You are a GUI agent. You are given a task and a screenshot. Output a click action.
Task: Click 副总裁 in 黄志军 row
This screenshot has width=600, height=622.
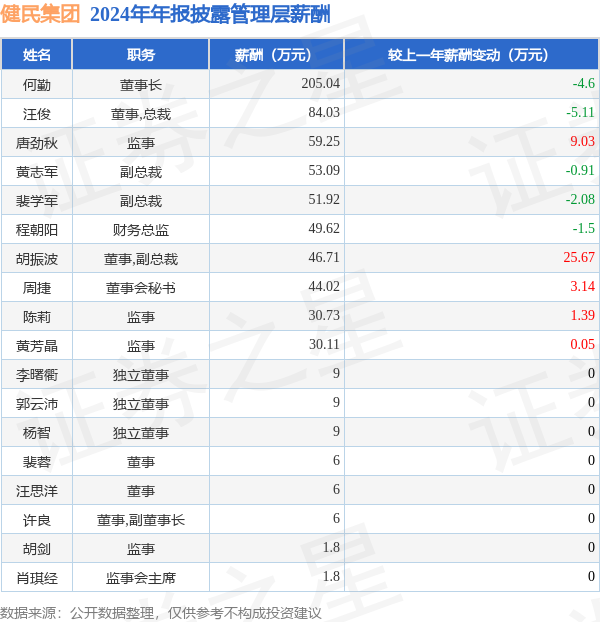click(x=141, y=172)
